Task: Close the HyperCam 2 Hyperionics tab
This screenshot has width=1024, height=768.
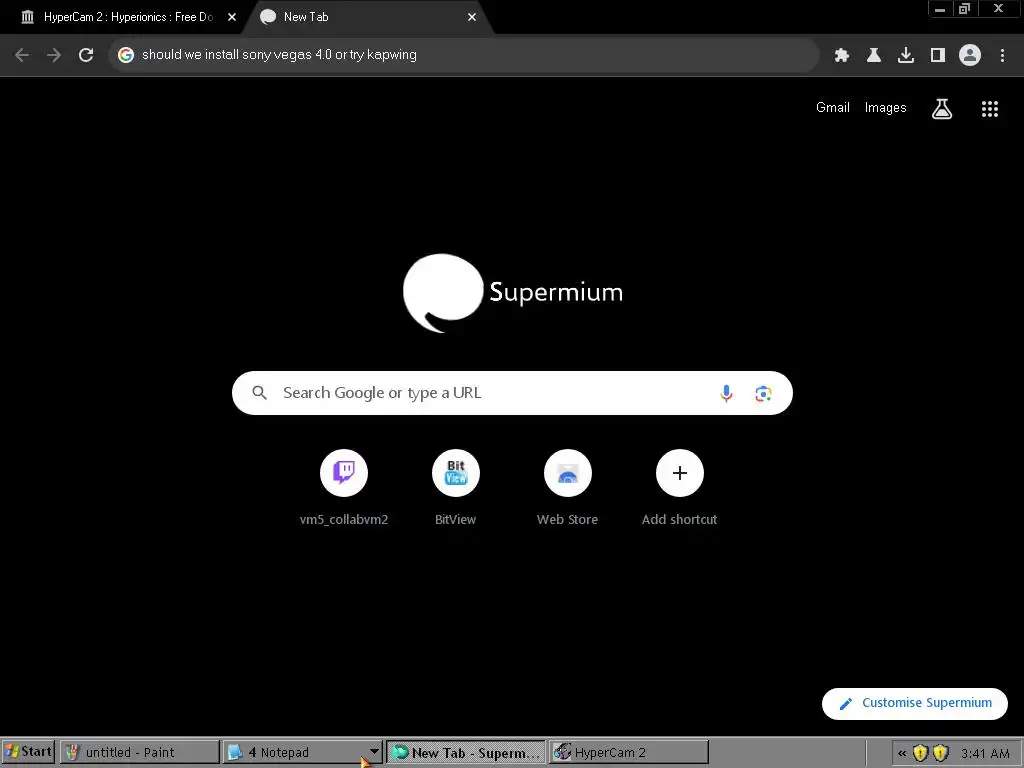Action: pyautogui.click(x=232, y=17)
